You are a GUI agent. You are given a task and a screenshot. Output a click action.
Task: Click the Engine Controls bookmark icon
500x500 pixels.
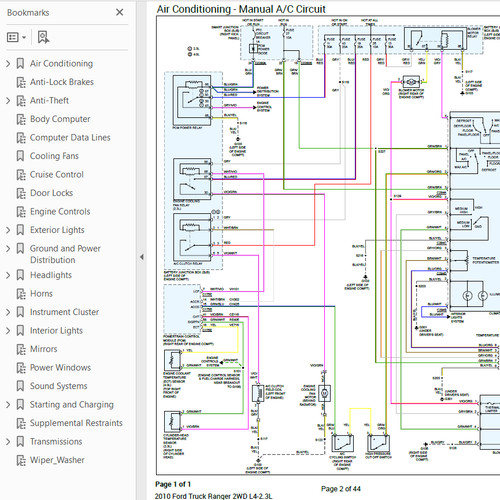coord(21,212)
